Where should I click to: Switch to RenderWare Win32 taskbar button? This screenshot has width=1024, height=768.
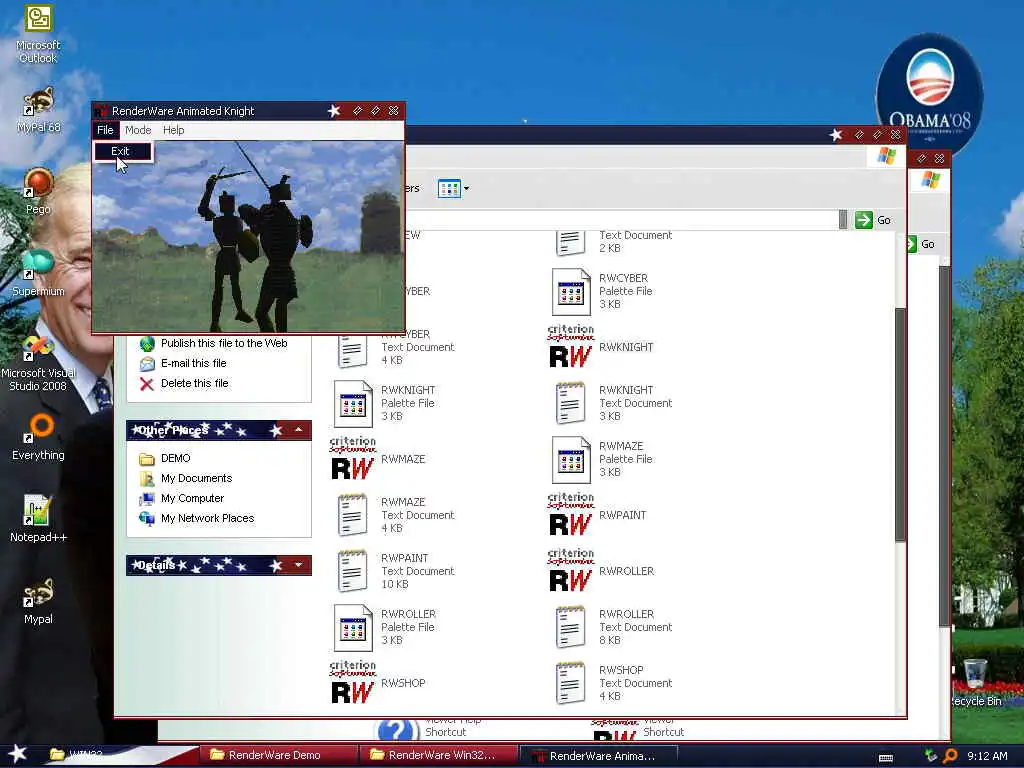(x=438, y=755)
